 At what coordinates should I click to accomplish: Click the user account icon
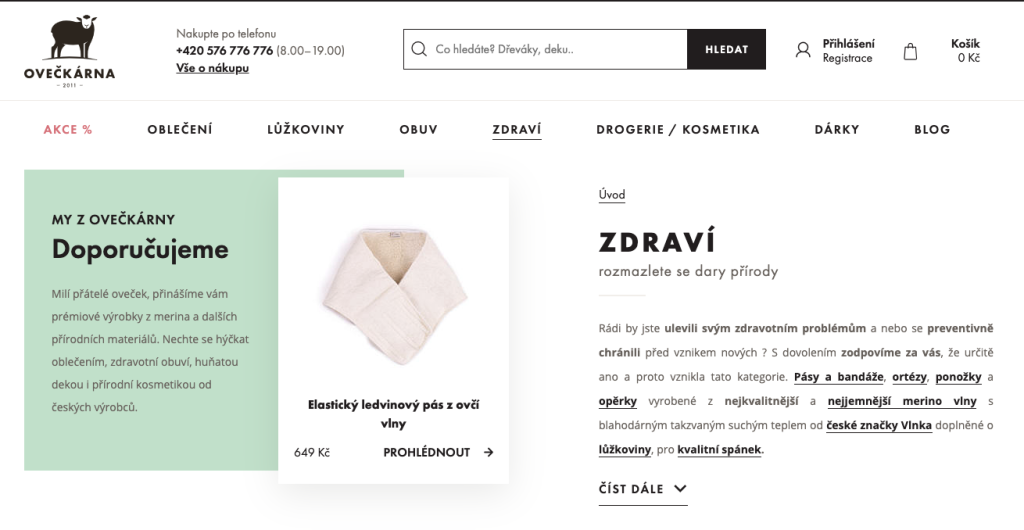[x=803, y=50]
